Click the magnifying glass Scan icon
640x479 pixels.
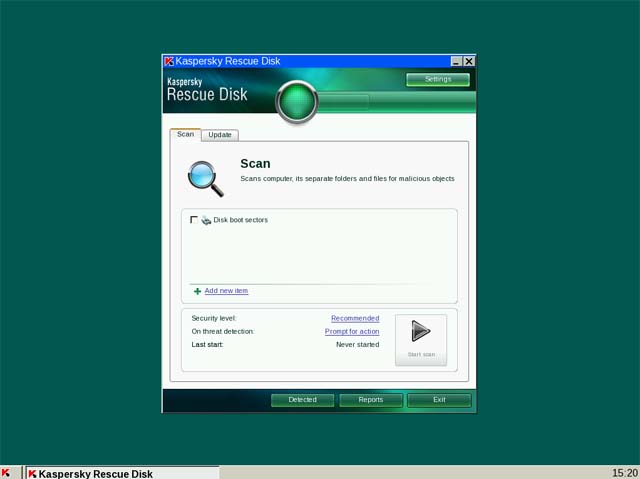(205, 179)
